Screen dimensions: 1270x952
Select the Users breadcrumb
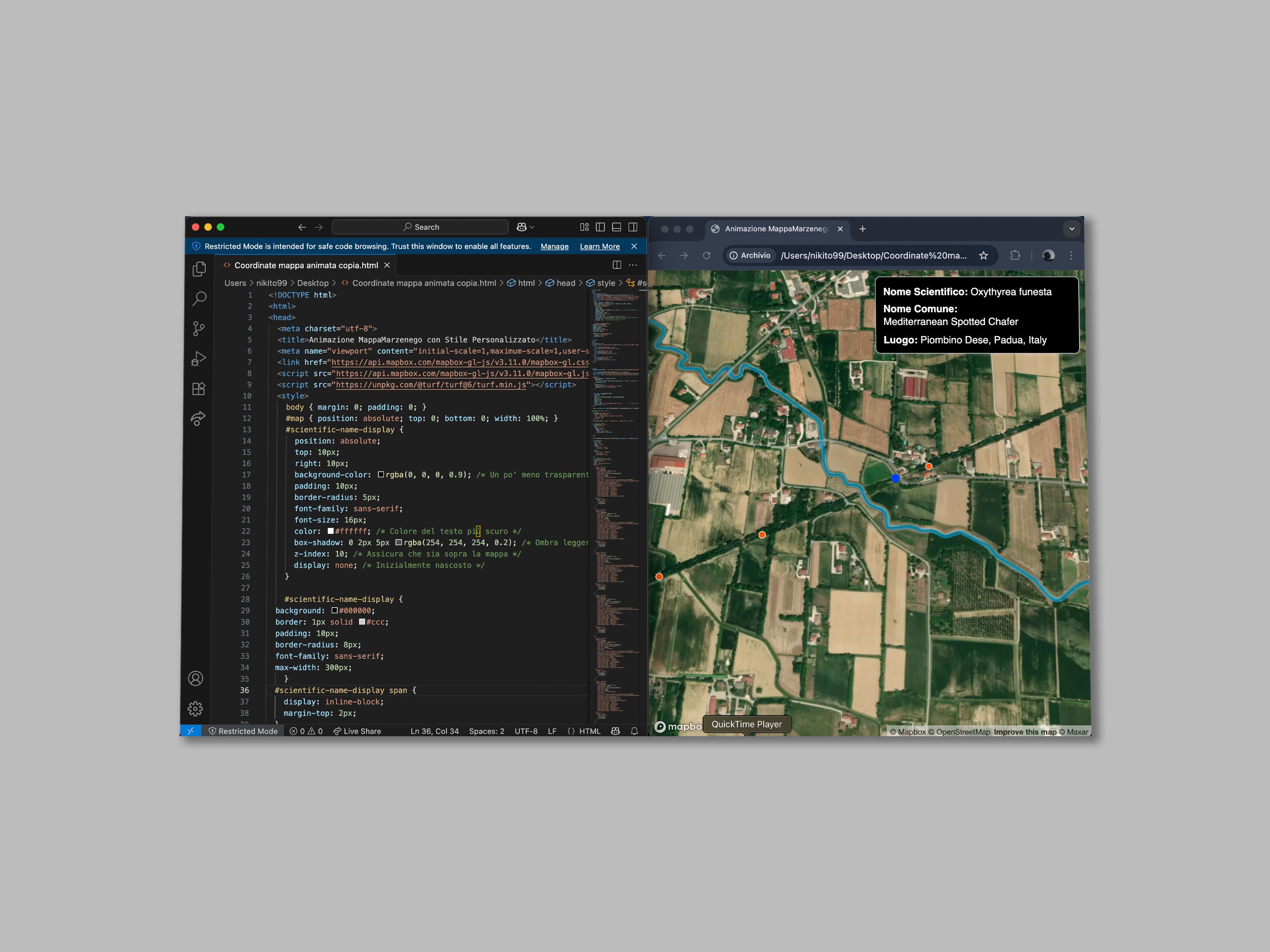pos(235,283)
